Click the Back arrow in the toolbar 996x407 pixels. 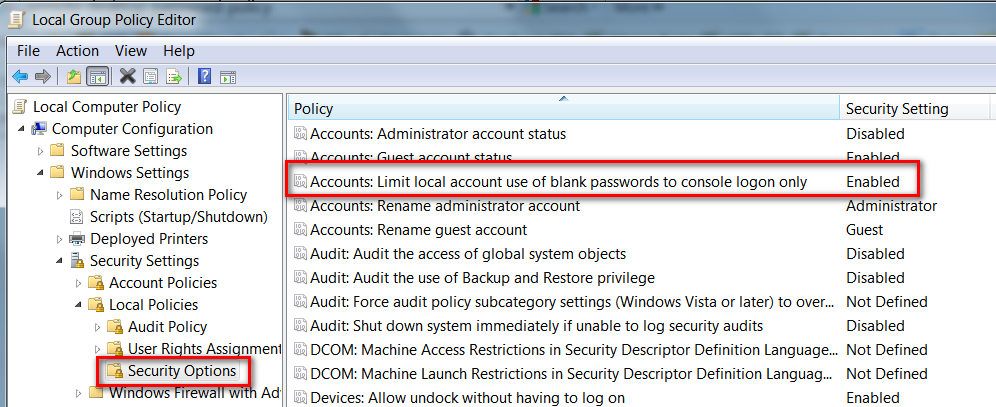(19, 76)
